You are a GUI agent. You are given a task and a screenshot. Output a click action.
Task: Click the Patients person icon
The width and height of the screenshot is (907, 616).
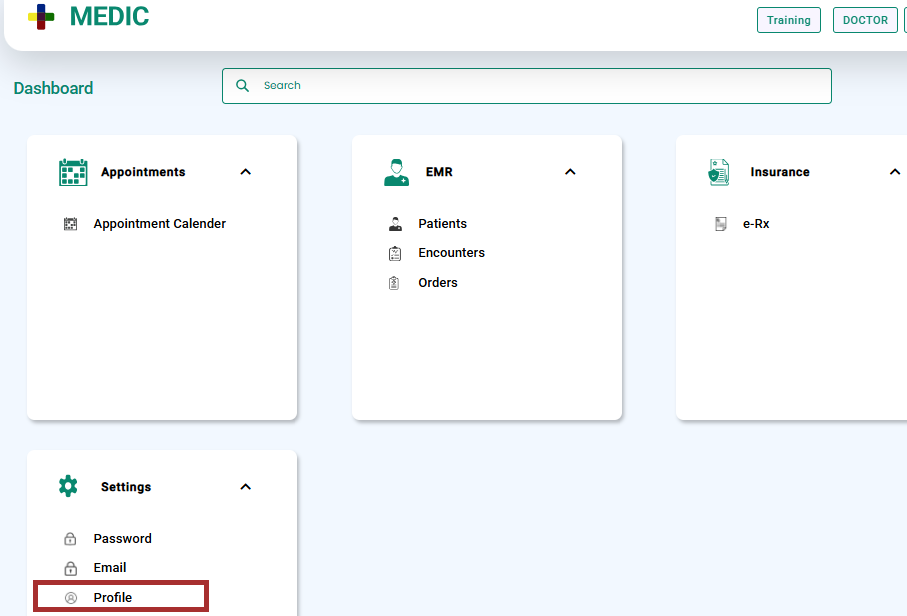point(395,224)
